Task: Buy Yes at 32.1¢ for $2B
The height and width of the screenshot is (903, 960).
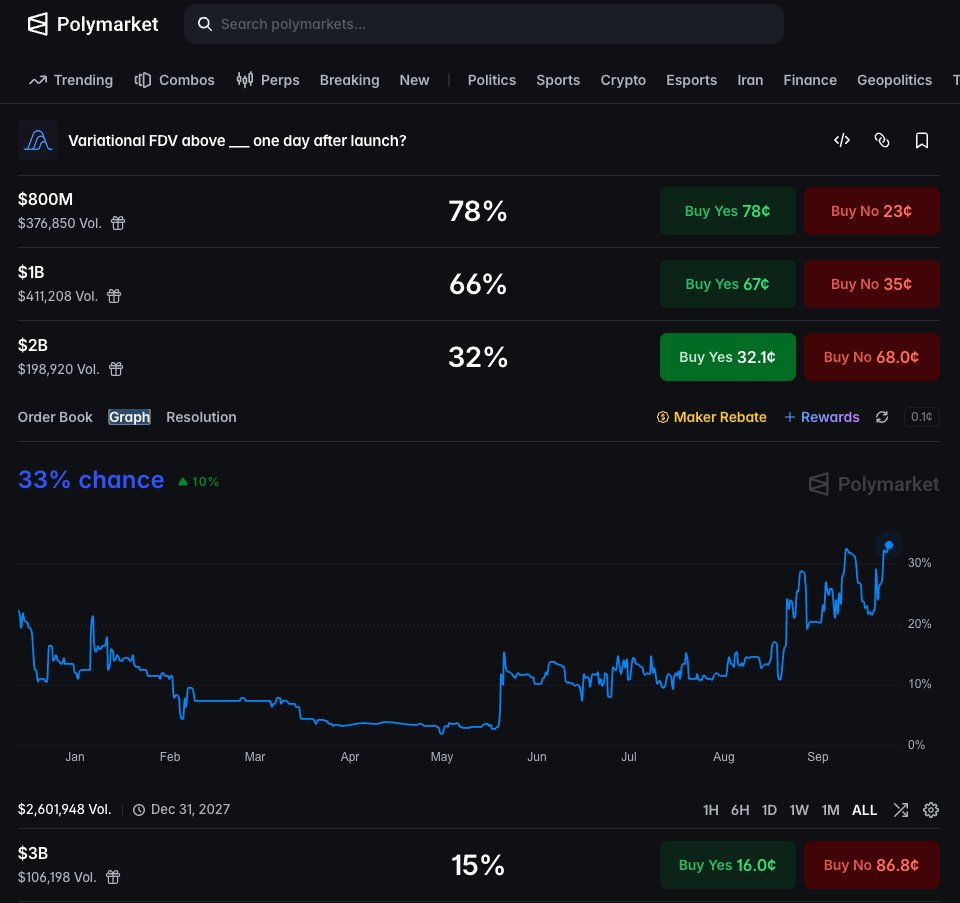Action: coord(727,357)
